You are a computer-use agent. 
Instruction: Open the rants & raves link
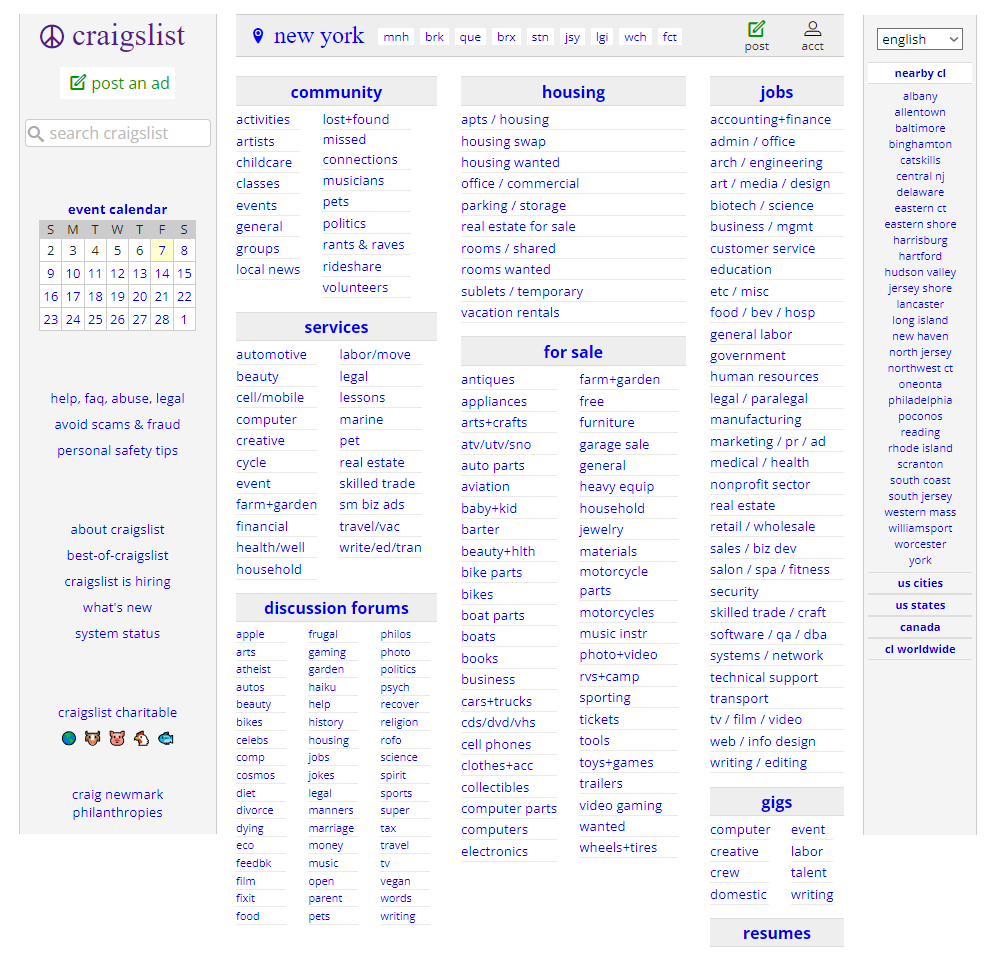pos(363,245)
